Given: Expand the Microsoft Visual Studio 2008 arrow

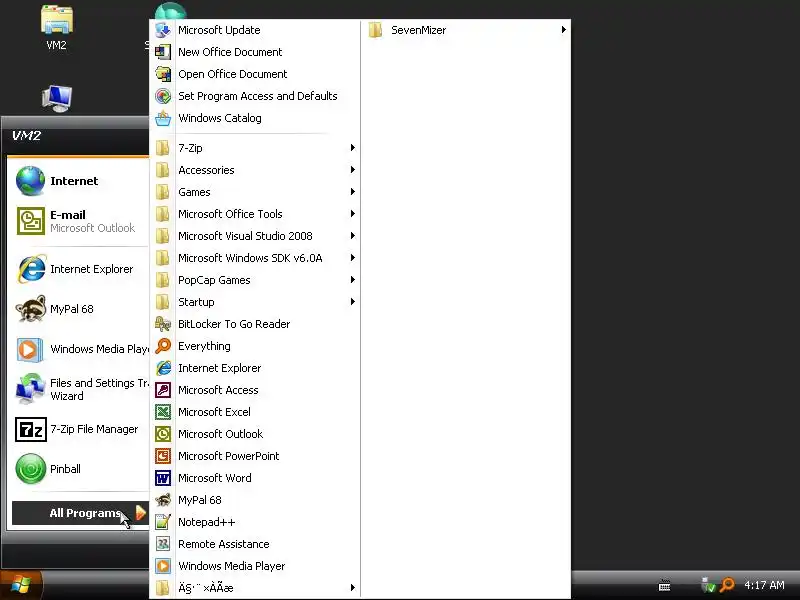Looking at the screenshot, I should 353,236.
